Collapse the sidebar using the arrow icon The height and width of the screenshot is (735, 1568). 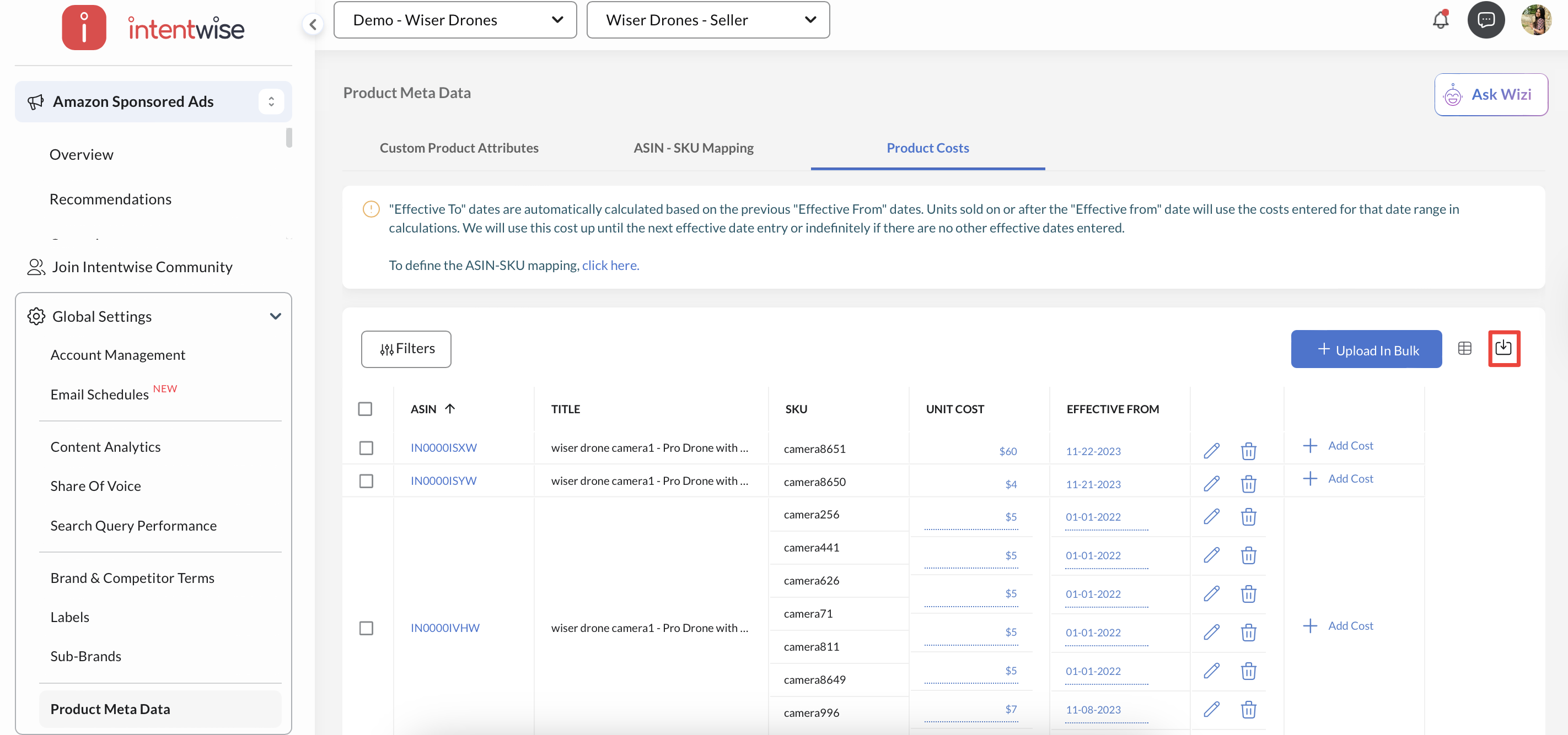[313, 24]
